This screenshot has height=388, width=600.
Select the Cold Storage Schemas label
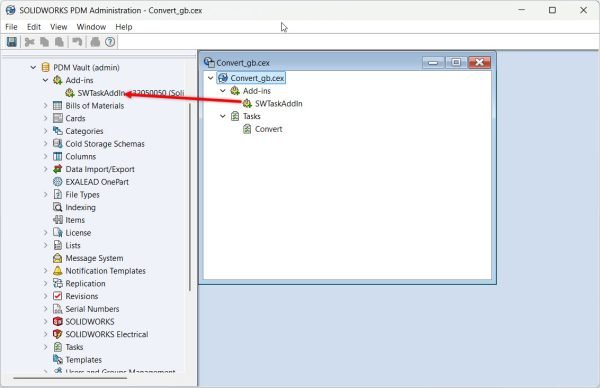[x=105, y=143]
